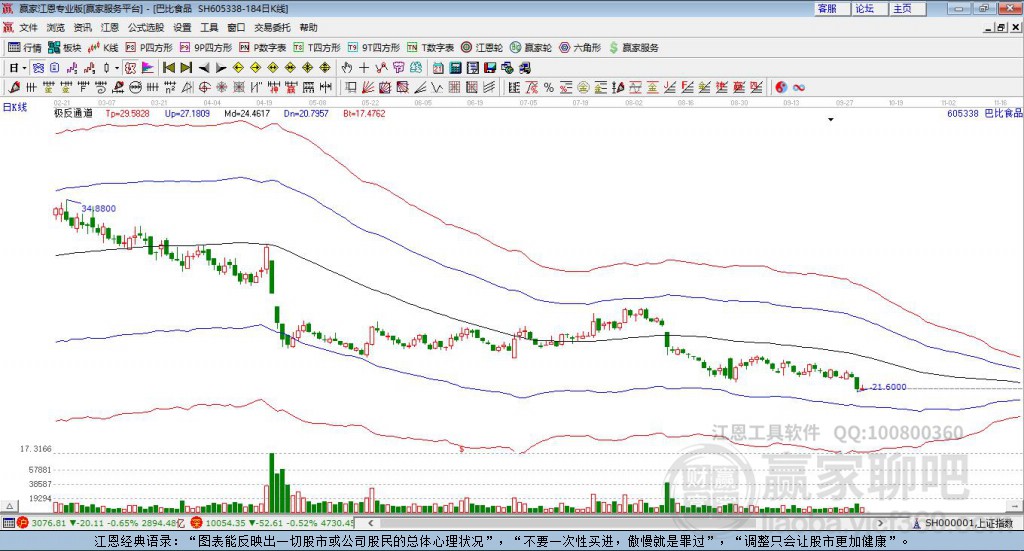1024x551 pixels.
Task: Open the calendar date icon
Action: click(438, 68)
